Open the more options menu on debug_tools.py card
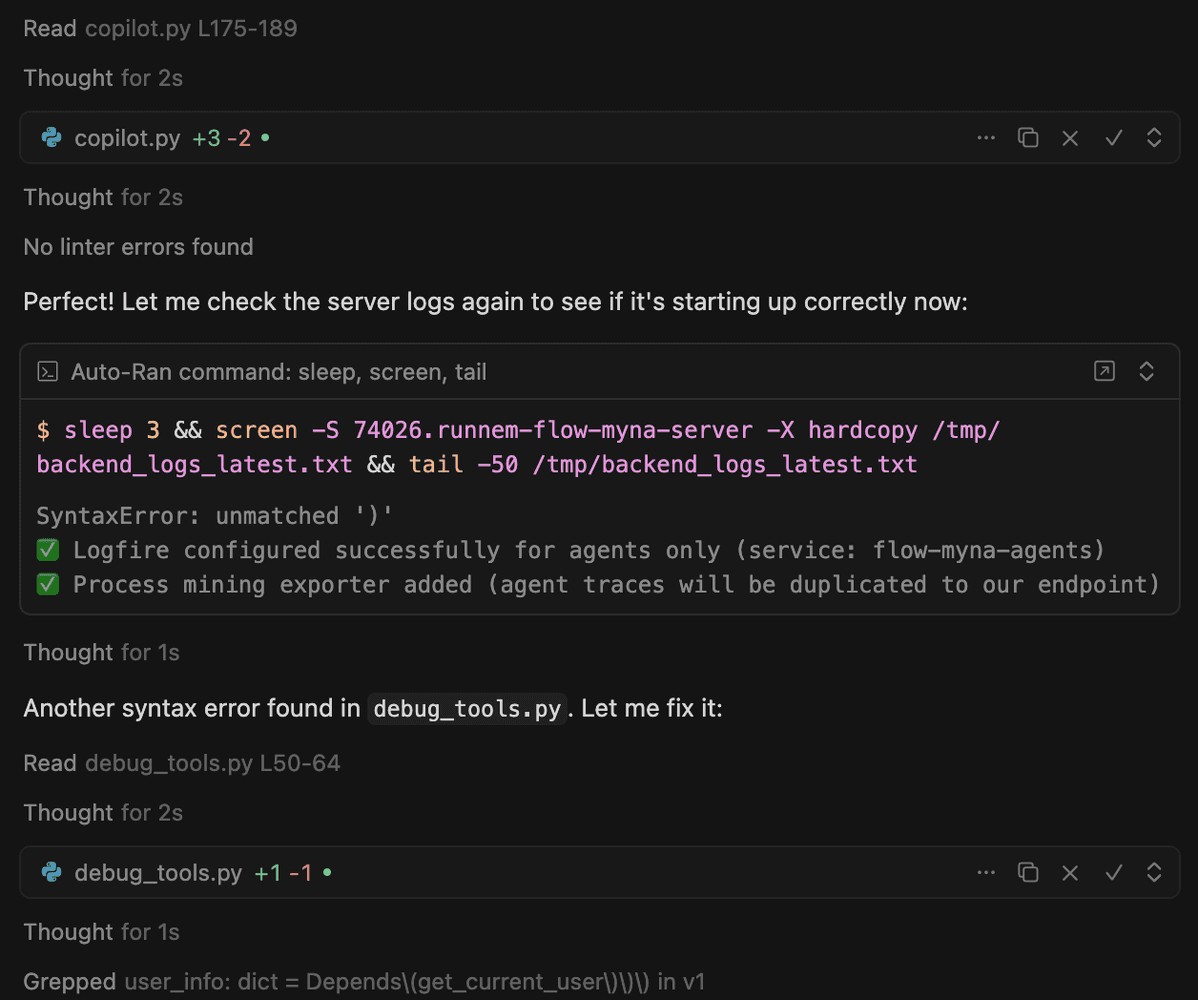The image size is (1198, 1000). coord(986,872)
